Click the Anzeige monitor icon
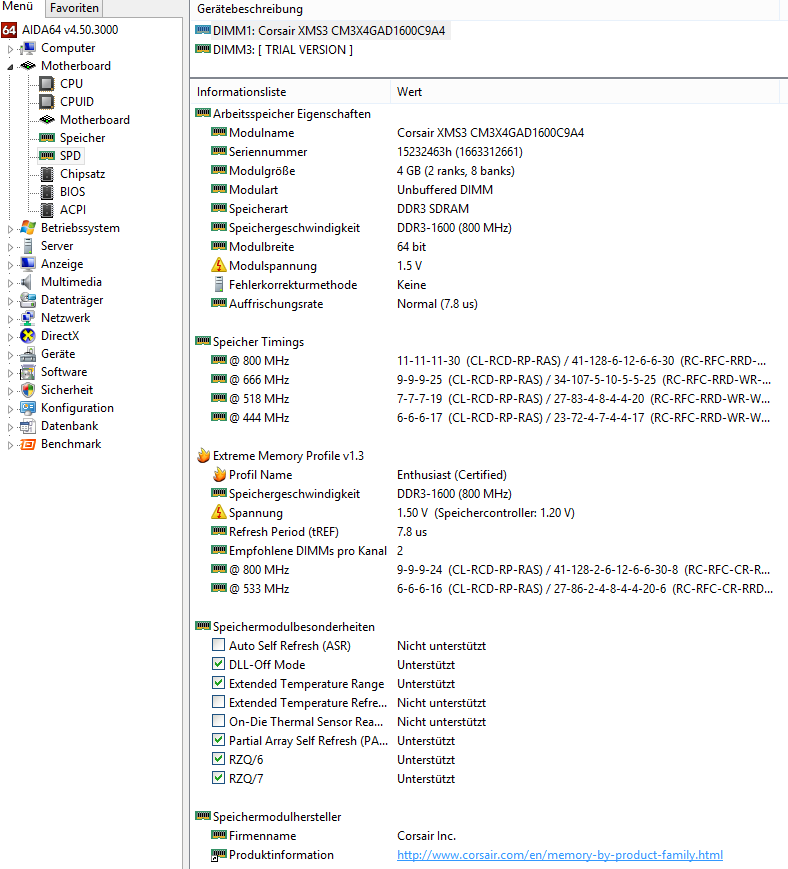 (x=28, y=264)
